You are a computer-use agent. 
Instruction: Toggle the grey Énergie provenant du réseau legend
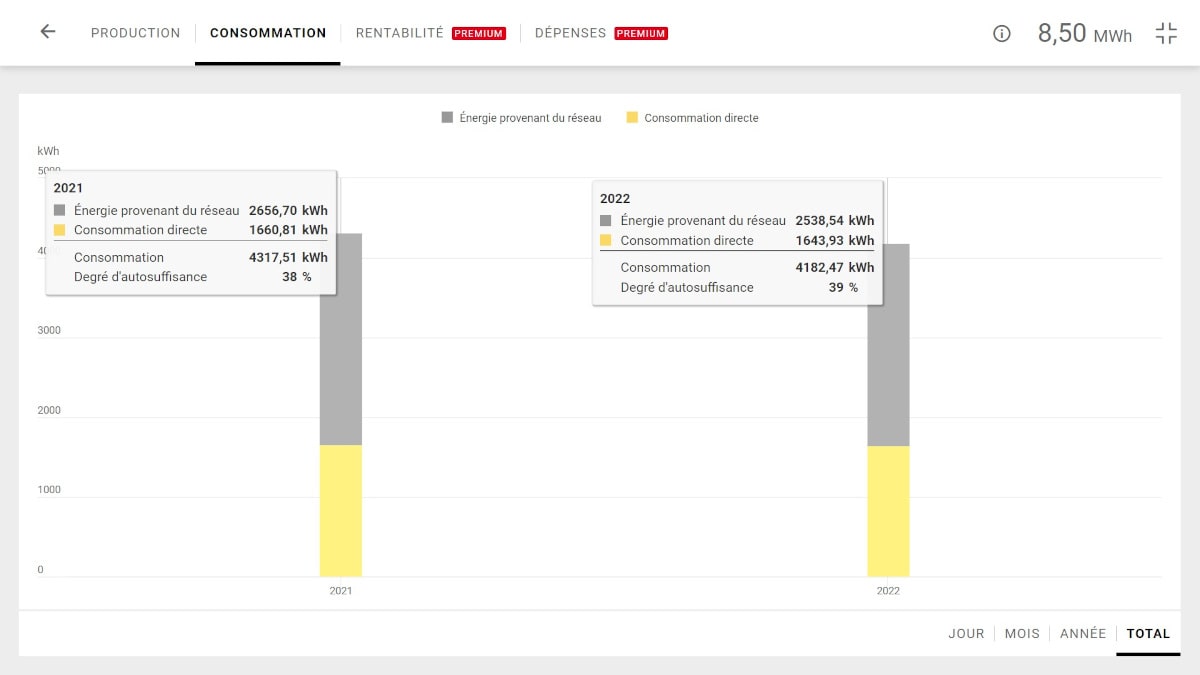pyautogui.click(x=521, y=118)
